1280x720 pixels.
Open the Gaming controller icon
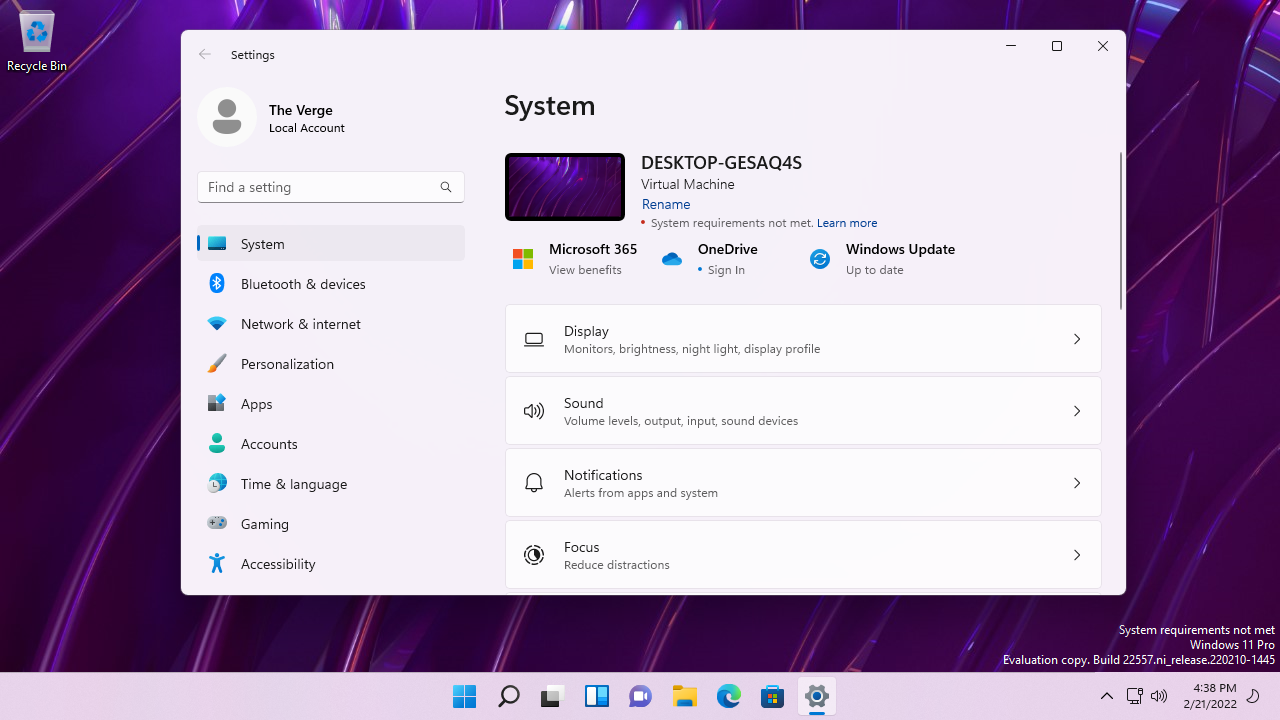coord(217,523)
